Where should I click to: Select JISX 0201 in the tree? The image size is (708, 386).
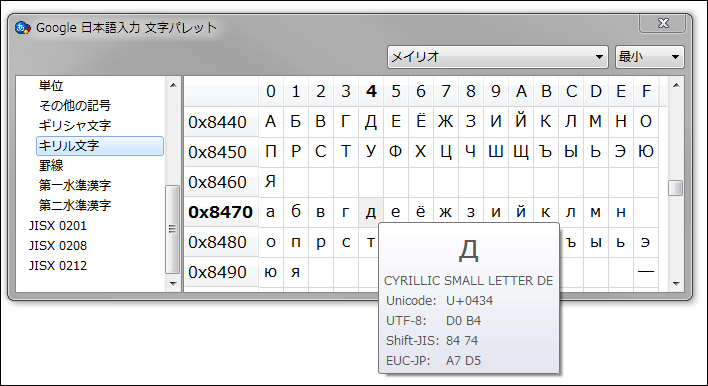(57, 225)
